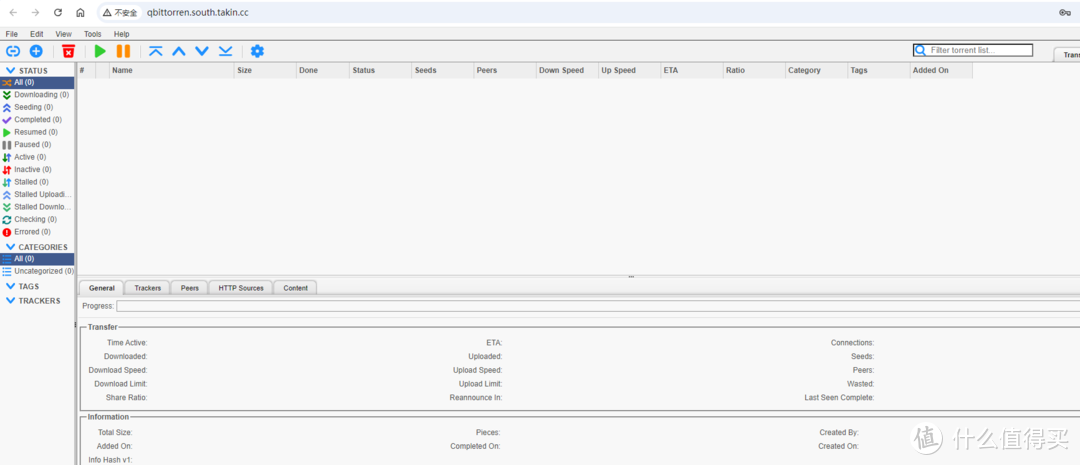This screenshot has width=1080, height=465.
Task: Click the Add Torrent File plus icon
Action: [x=36, y=51]
